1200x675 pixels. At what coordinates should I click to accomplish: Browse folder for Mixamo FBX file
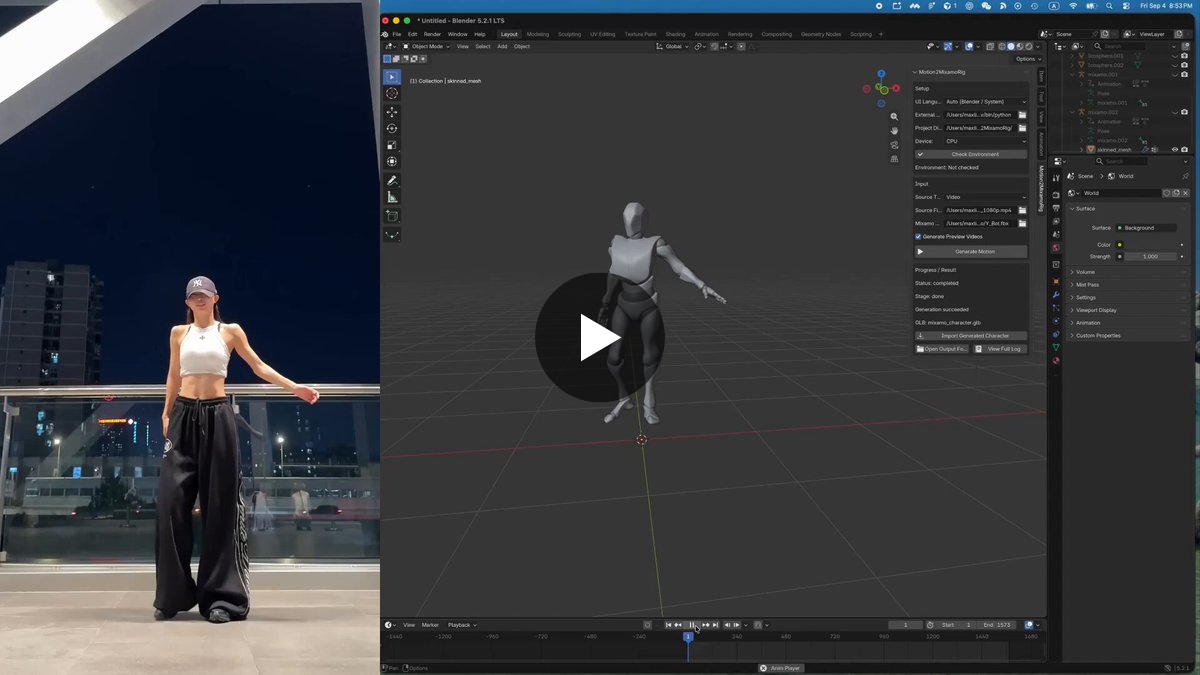(1022, 223)
